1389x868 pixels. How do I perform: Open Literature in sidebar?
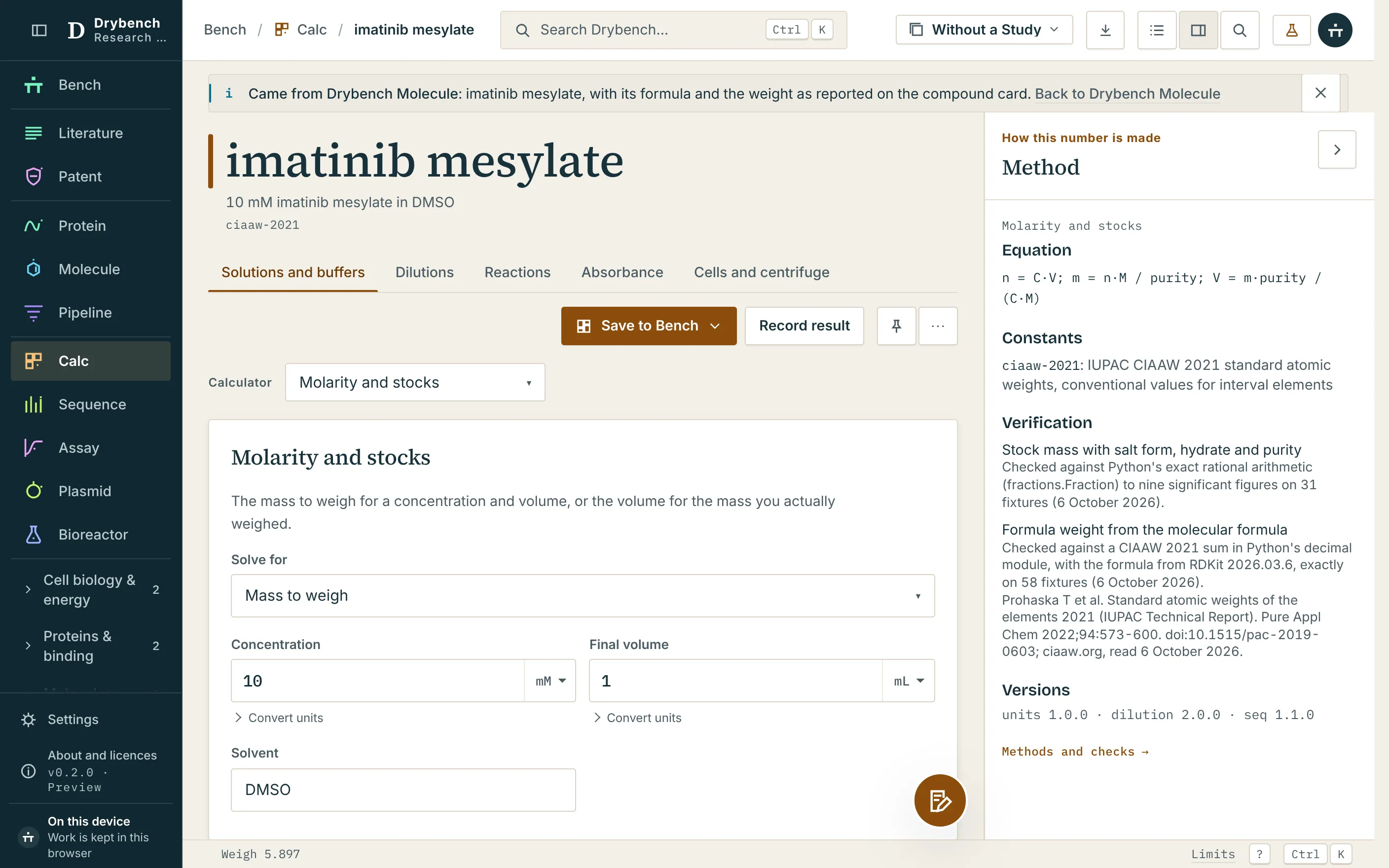91,133
